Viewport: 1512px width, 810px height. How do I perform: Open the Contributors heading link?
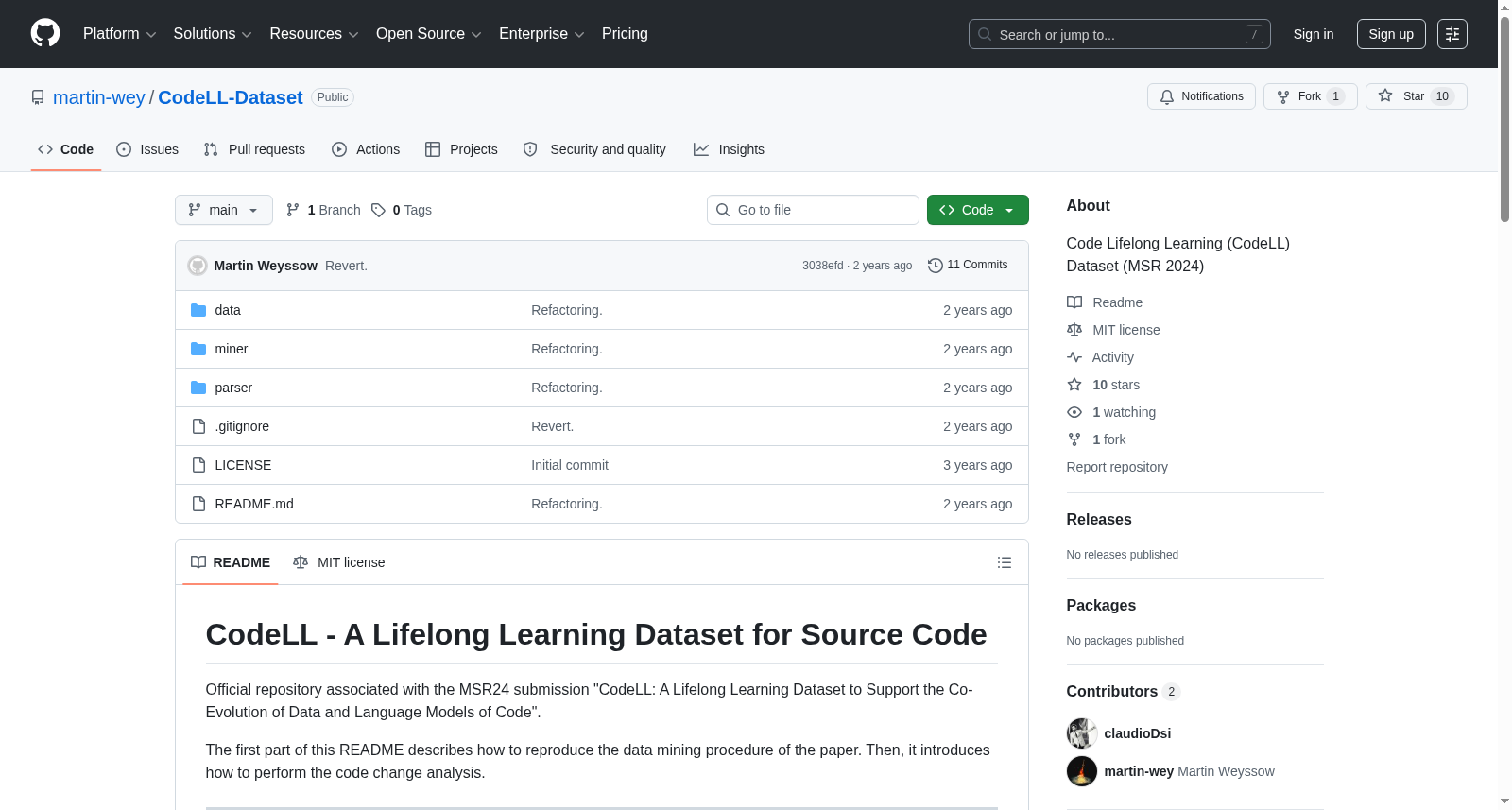pos(1123,691)
